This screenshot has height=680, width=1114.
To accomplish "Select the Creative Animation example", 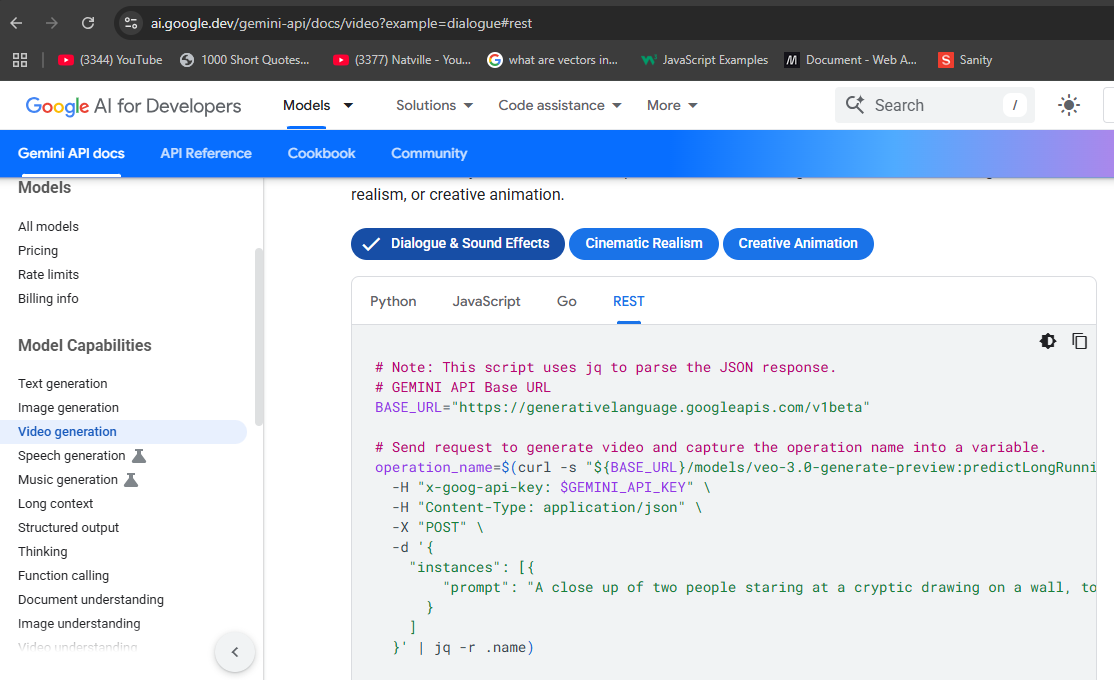I will click(x=798, y=244).
